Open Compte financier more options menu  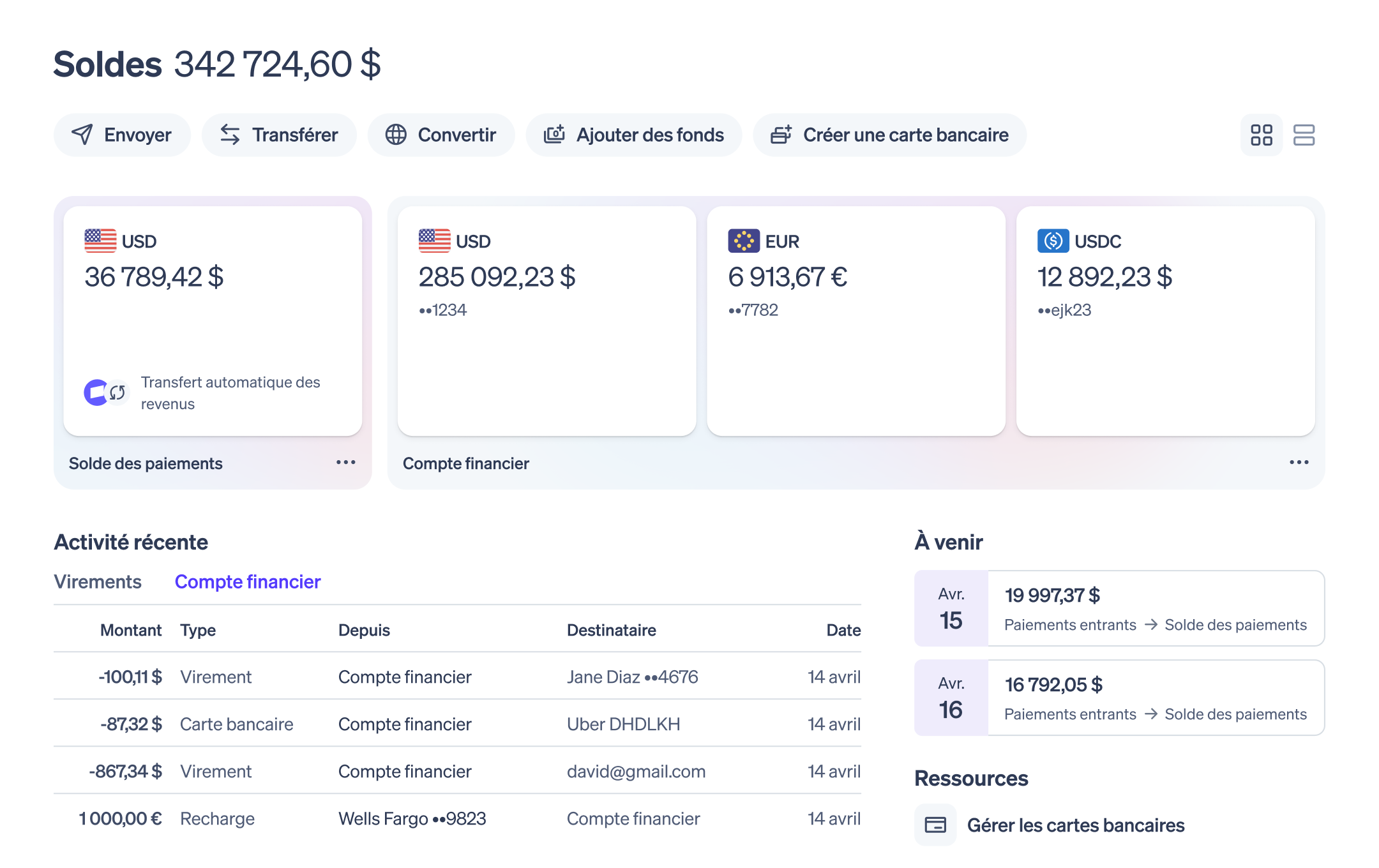click(1299, 462)
